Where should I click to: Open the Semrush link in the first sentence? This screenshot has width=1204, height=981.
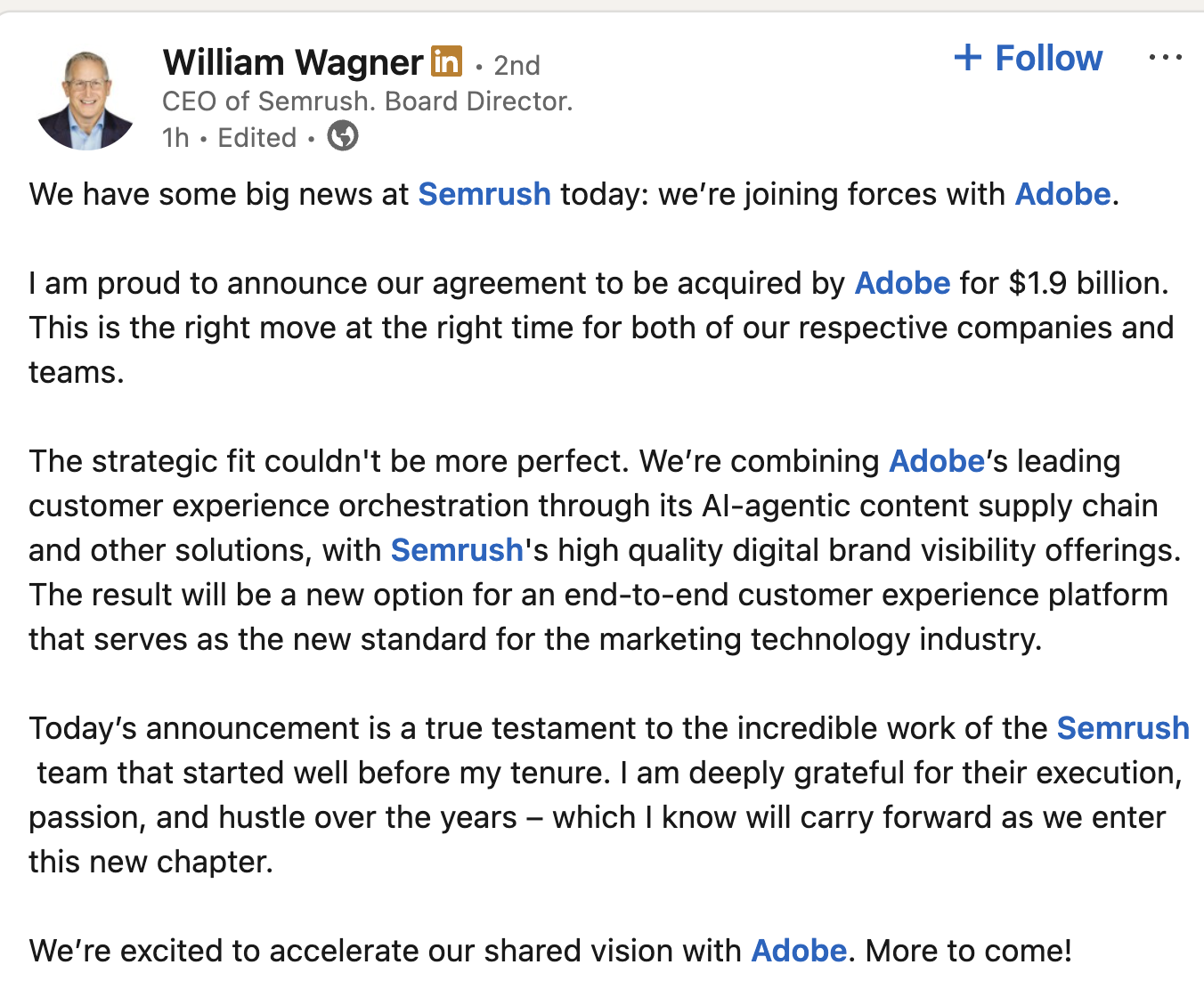click(484, 194)
